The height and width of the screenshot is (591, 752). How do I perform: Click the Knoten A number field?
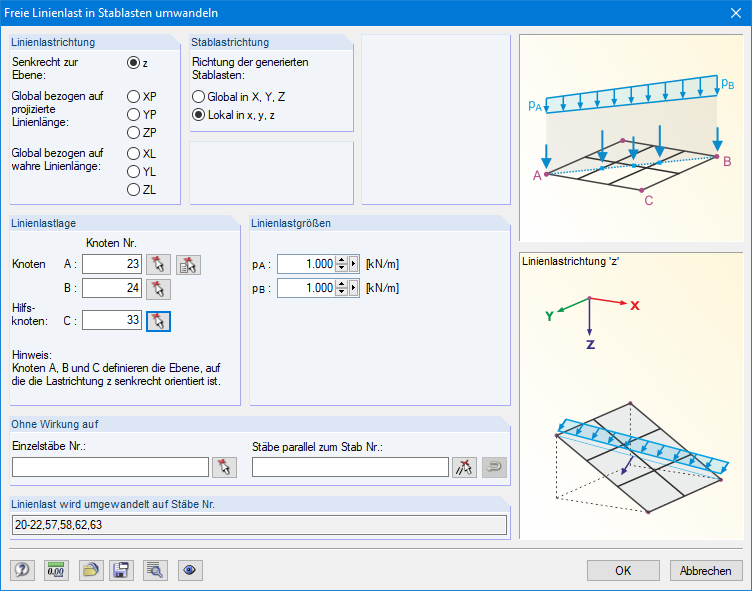pos(112,264)
